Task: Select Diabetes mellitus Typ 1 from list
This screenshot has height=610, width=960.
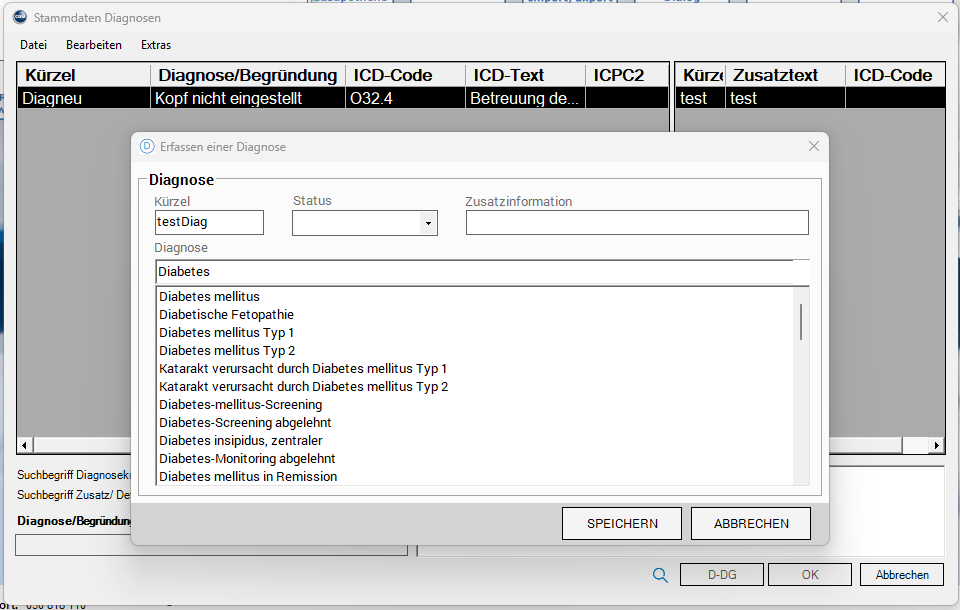Action: [227, 333]
